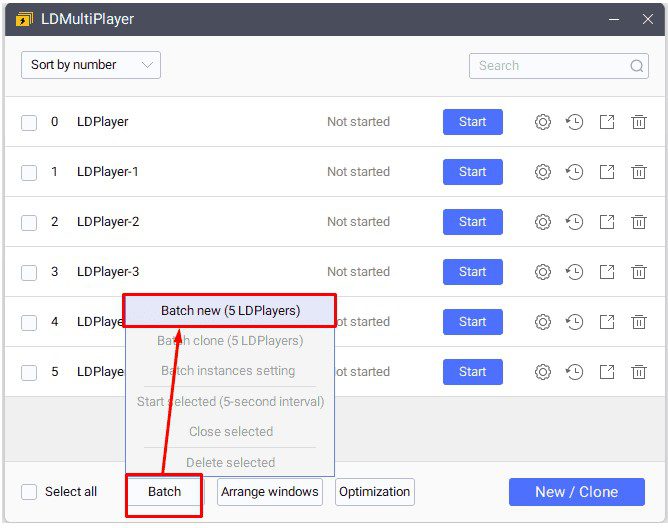Choose Batch instances setting entry
The width and height of the screenshot is (668, 528).
click(x=228, y=371)
